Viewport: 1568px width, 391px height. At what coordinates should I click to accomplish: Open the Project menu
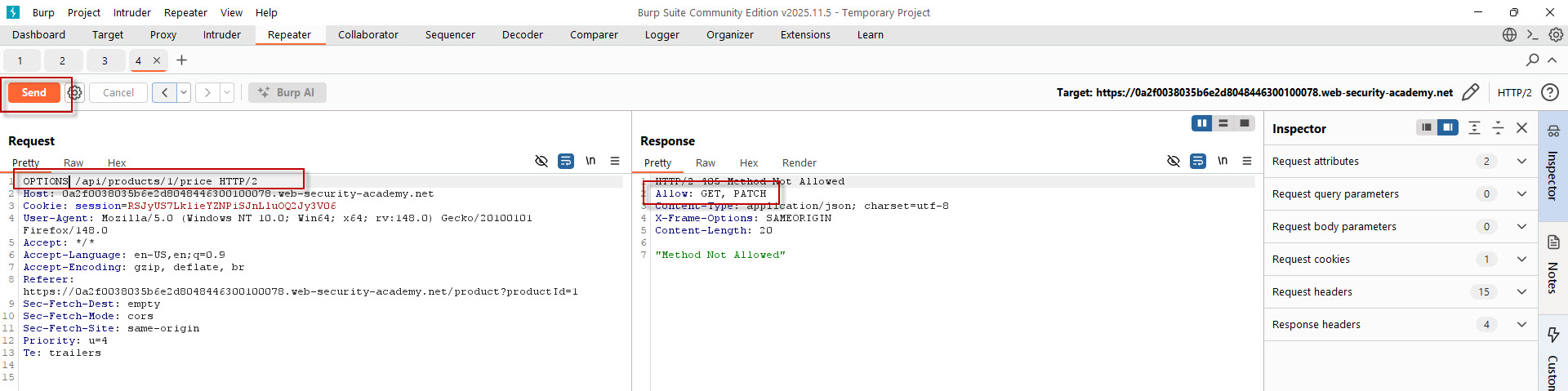pyautogui.click(x=84, y=12)
